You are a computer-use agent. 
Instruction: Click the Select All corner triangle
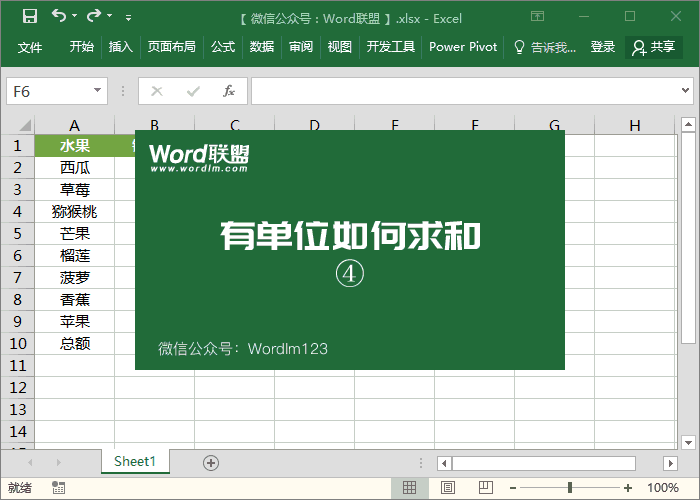click(x=25, y=125)
